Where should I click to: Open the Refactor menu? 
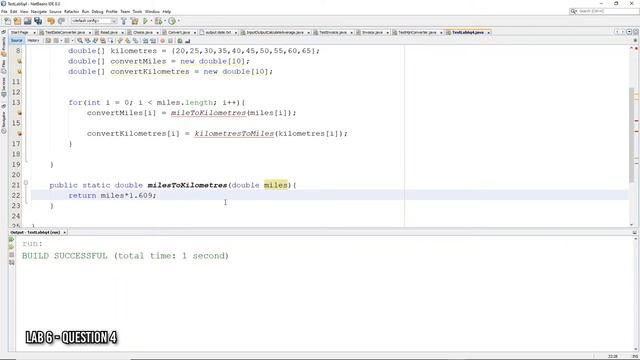[71, 11]
